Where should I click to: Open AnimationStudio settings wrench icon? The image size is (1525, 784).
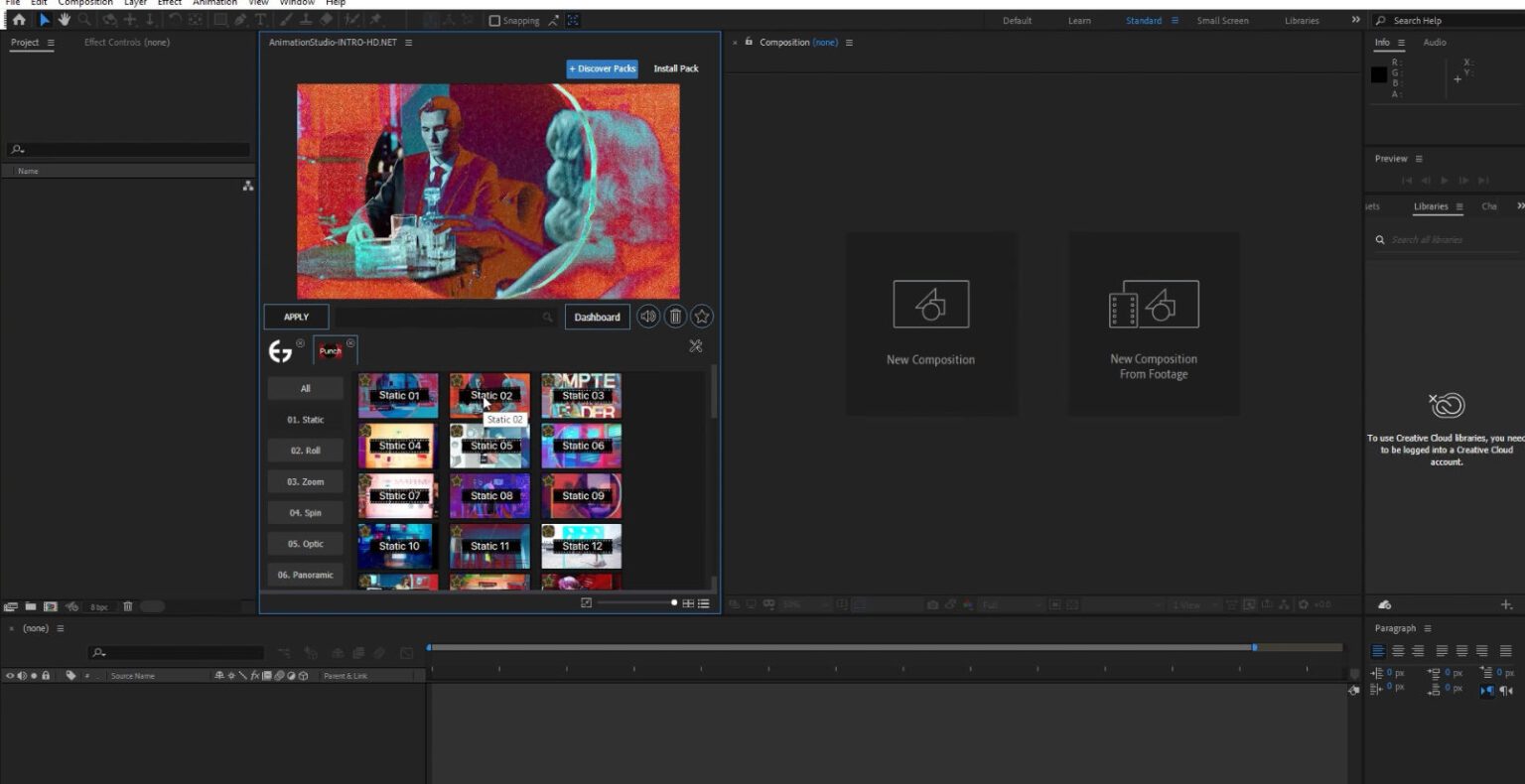click(695, 346)
